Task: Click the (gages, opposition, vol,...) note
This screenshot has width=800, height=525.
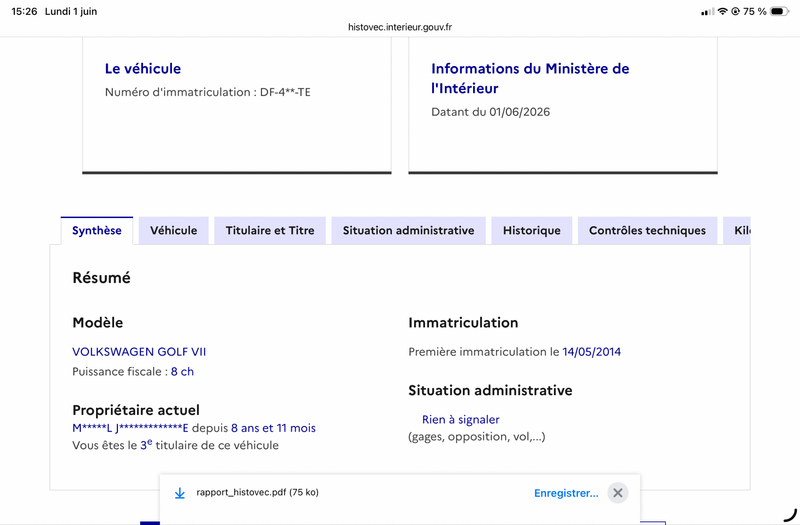Action: [x=477, y=437]
